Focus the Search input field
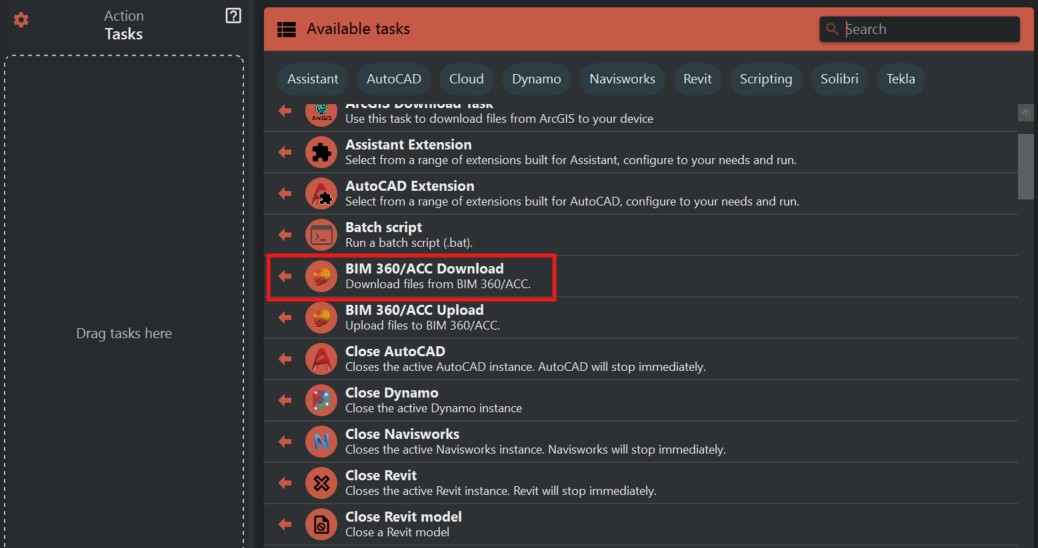The width and height of the screenshot is (1038, 548). click(920, 29)
